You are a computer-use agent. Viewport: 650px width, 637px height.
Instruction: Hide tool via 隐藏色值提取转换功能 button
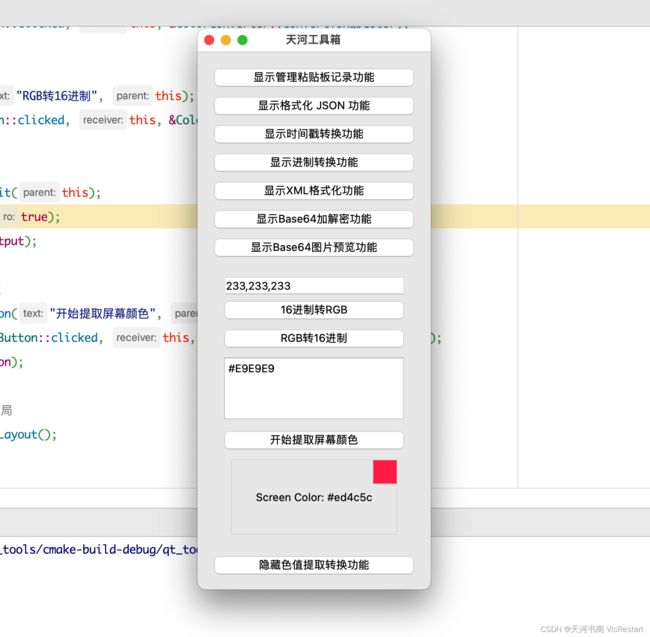[314, 565]
